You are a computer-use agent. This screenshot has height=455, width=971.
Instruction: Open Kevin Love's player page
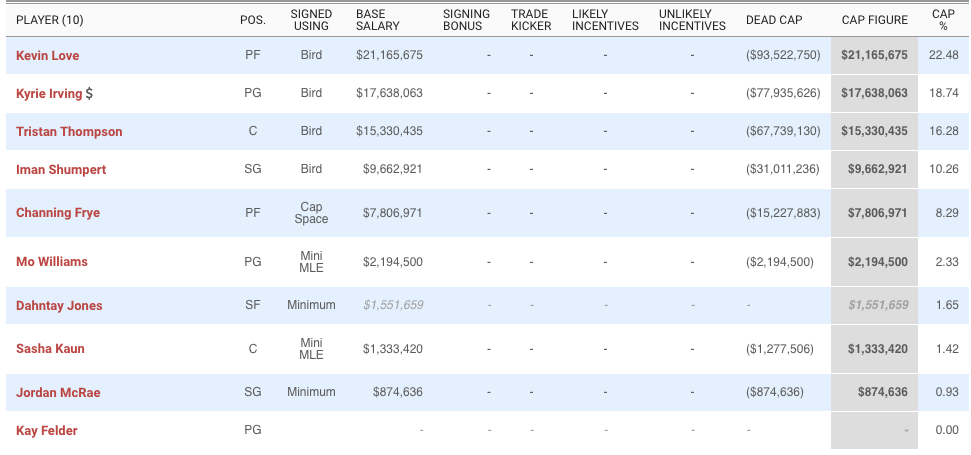(47, 56)
